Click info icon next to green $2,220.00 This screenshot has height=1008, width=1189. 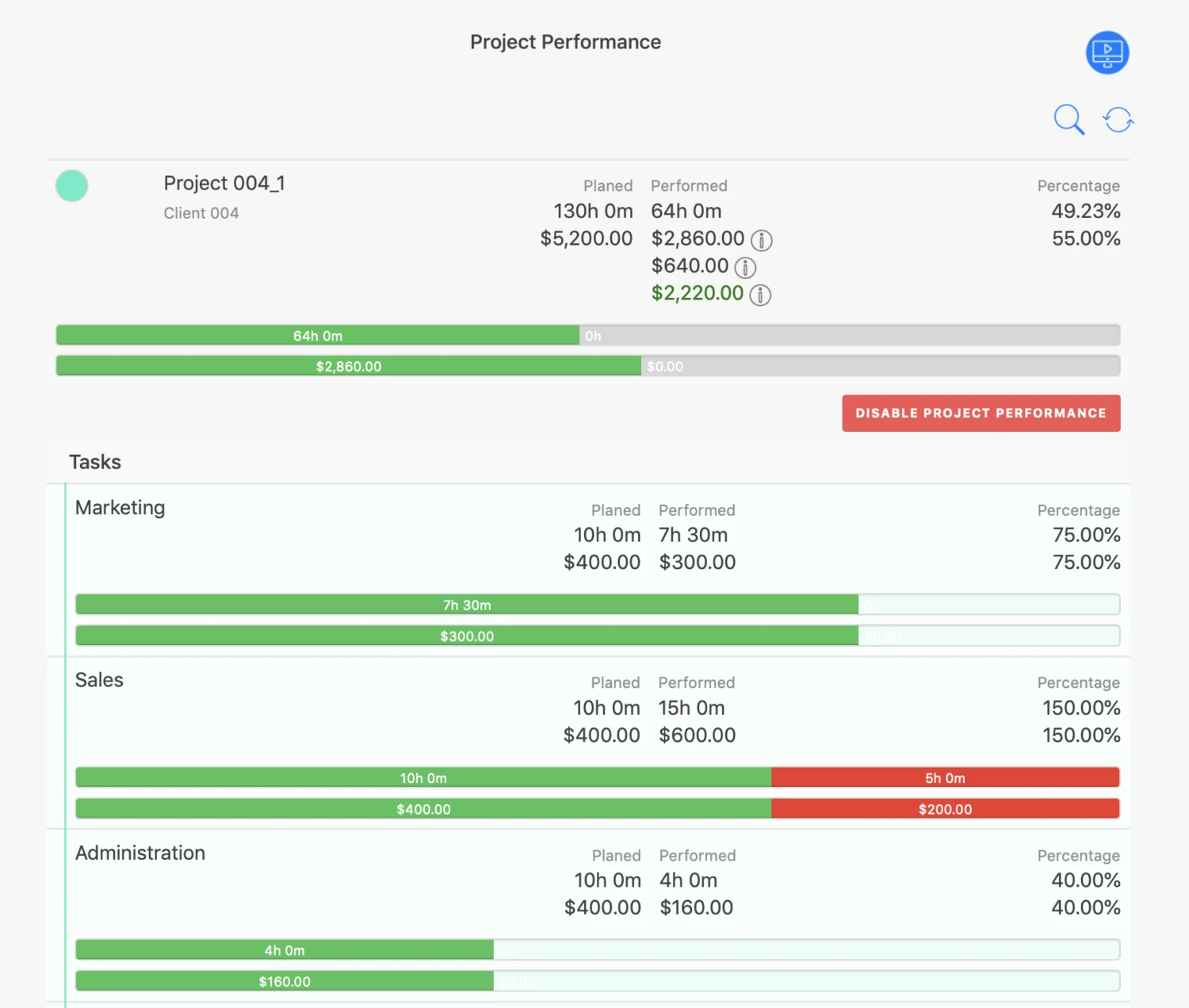pos(760,295)
